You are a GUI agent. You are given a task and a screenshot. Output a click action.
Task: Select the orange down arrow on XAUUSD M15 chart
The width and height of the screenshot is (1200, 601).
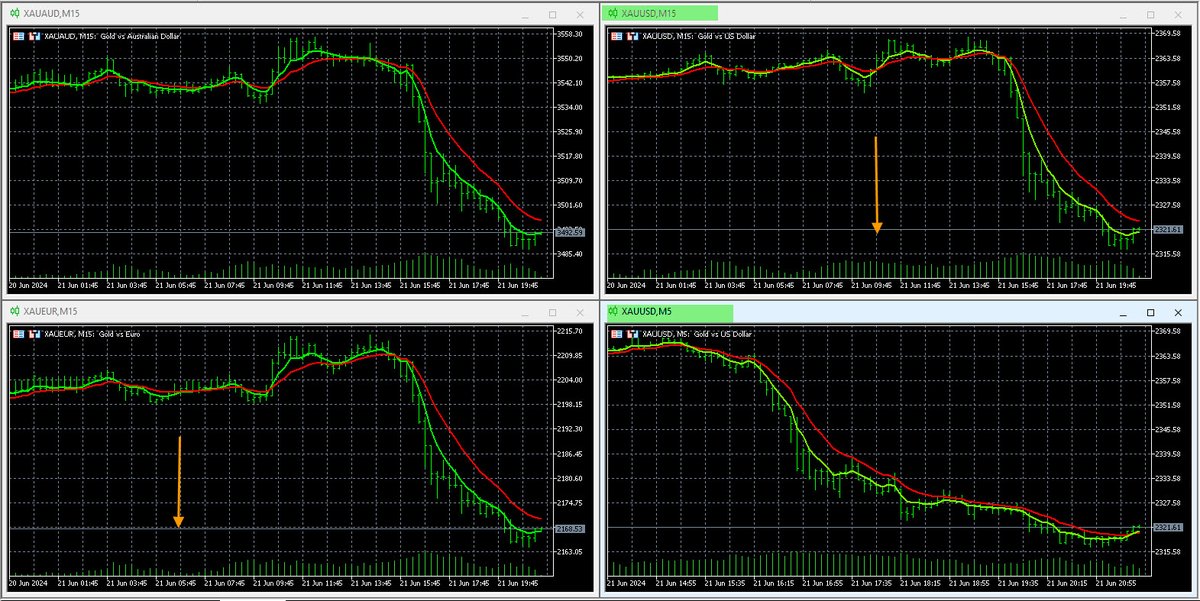(877, 185)
